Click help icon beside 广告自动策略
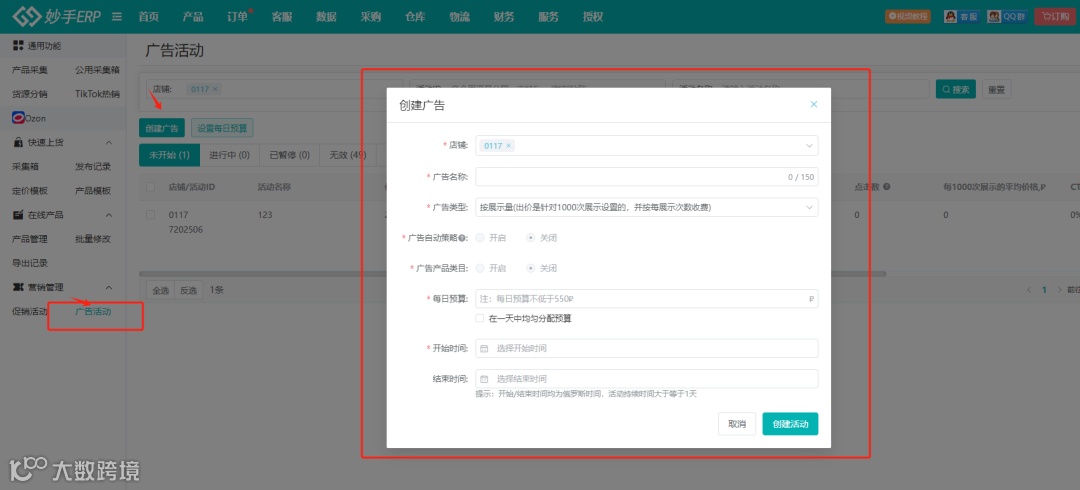 click(461, 238)
